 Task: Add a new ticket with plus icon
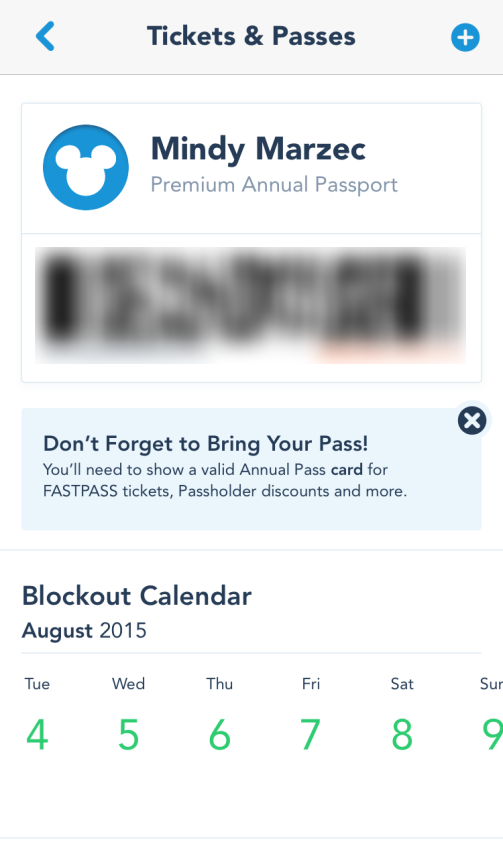(x=465, y=38)
